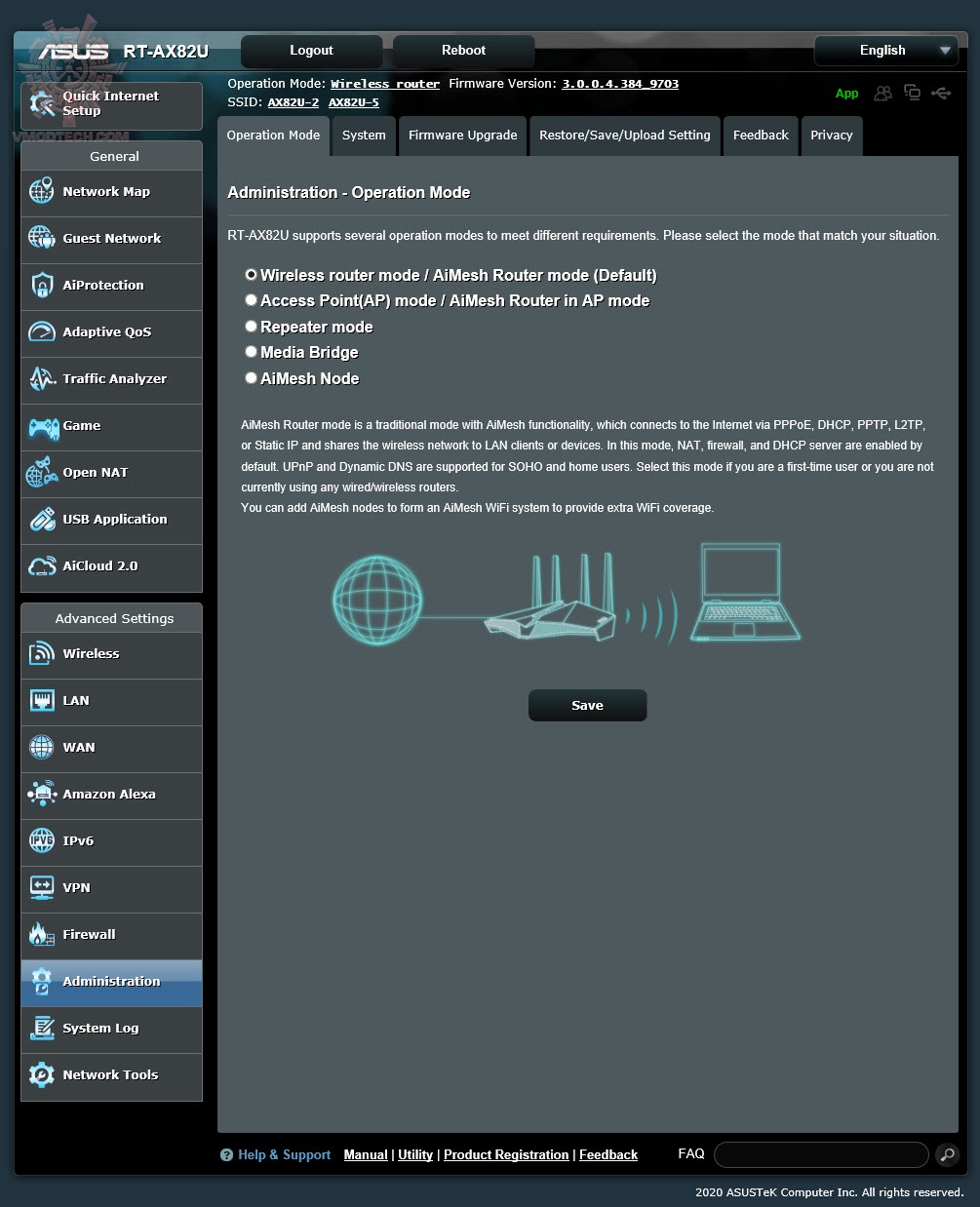Click the laptop illustration in diagram
Viewport: 980px width, 1207px height.
pyautogui.click(x=745, y=593)
